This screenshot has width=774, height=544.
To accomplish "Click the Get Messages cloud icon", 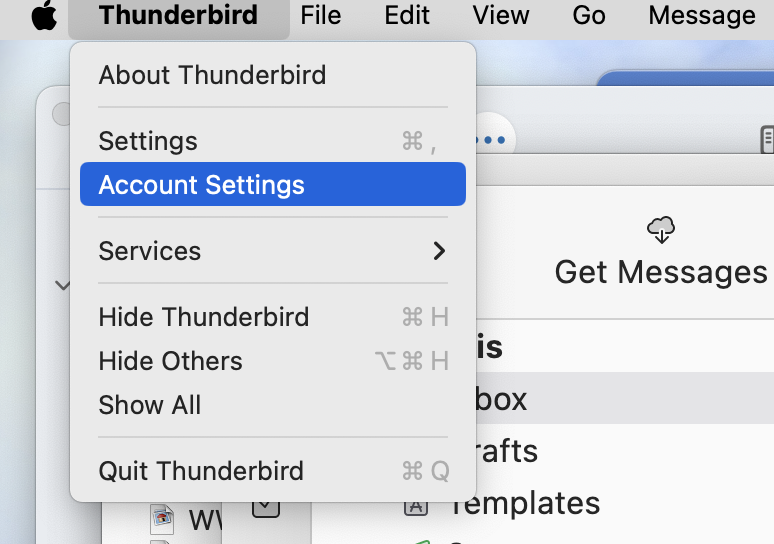I will (x=661, y=229).
